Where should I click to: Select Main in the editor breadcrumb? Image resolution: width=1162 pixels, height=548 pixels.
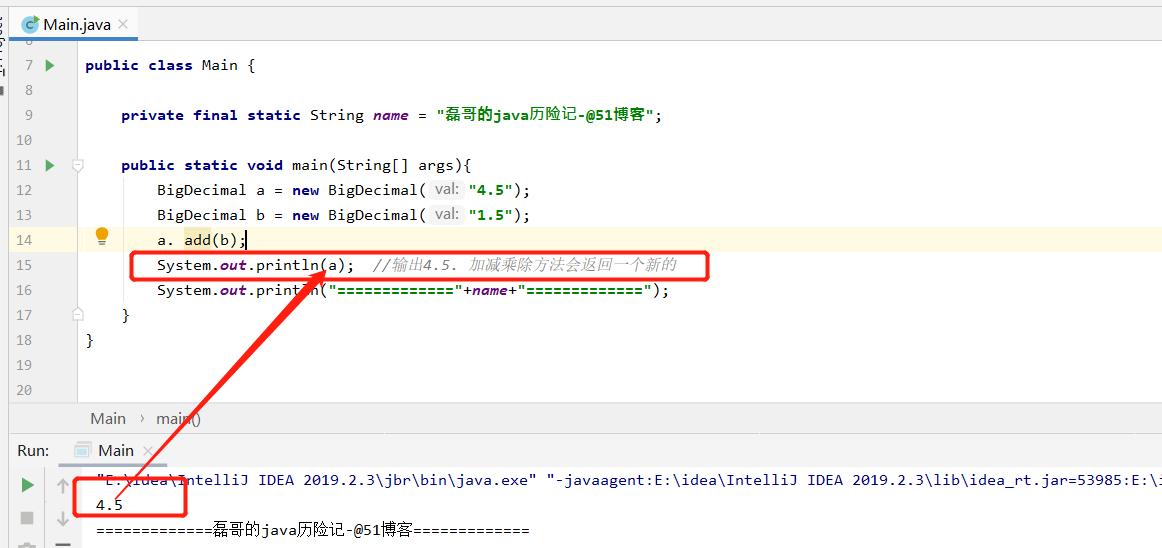[x=108, y=418]
